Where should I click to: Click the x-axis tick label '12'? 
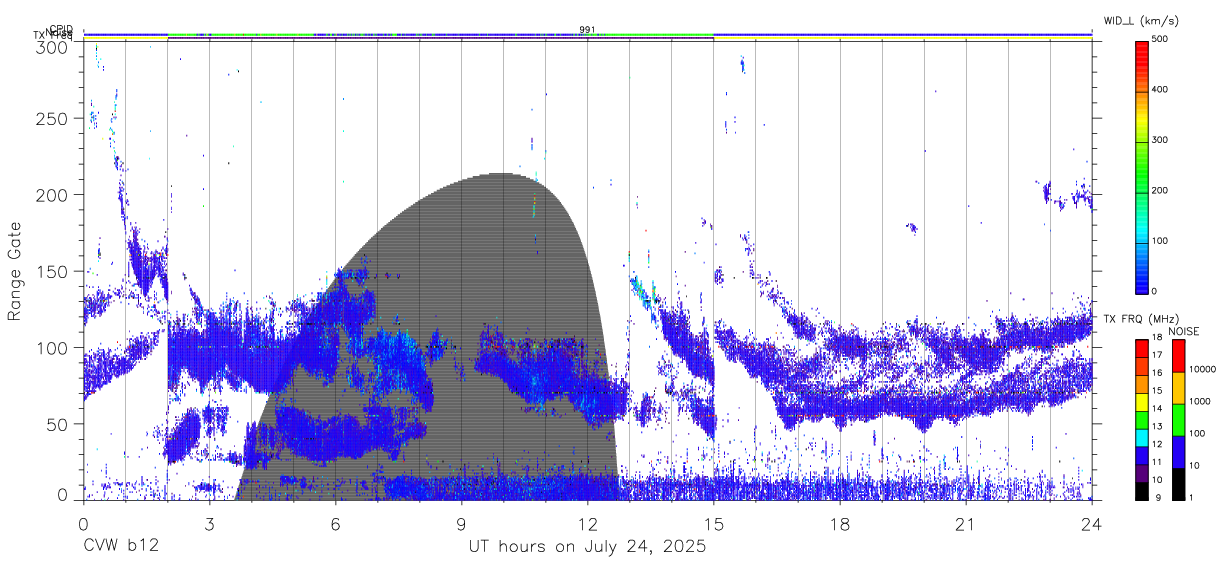587,524
